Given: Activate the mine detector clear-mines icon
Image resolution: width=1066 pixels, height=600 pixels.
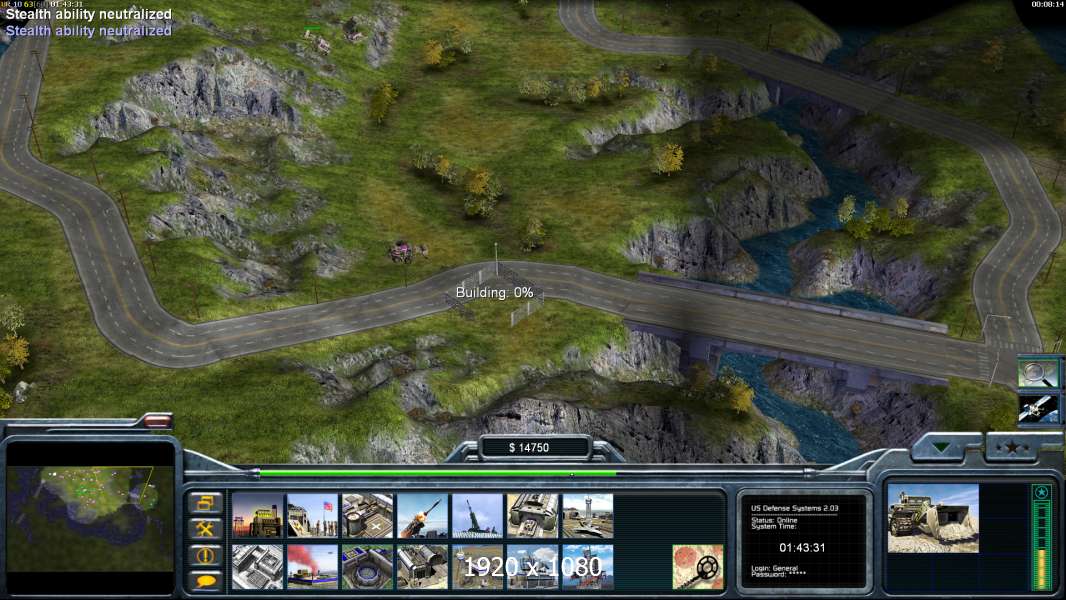Looking at the screenshot, I should [x=698, y=567].
